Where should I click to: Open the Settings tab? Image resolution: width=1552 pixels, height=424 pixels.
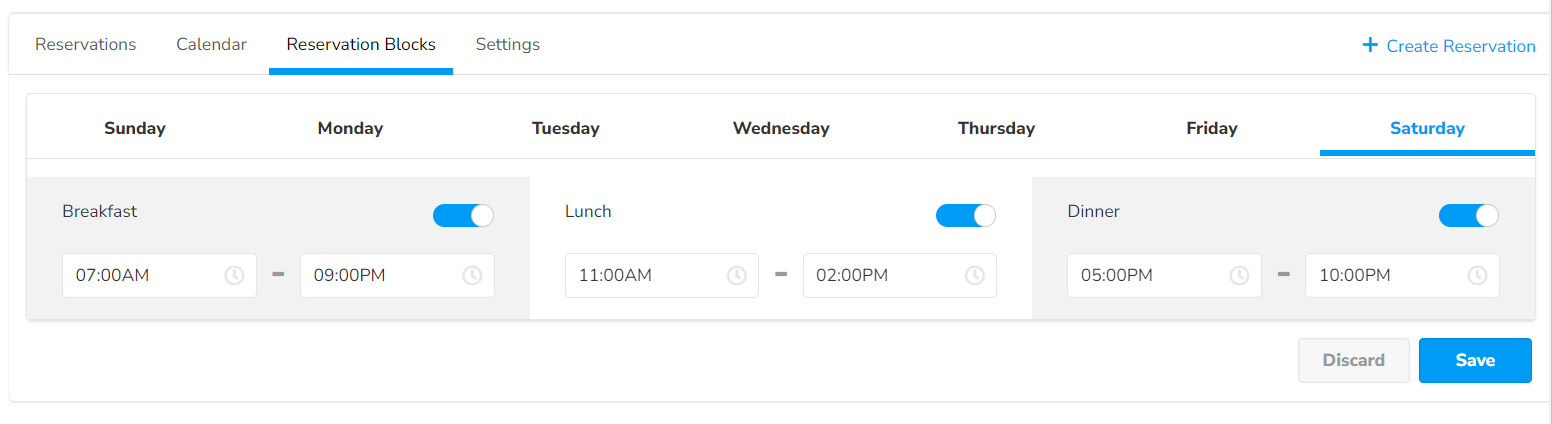pyautogui.click(x=507, y=45)
